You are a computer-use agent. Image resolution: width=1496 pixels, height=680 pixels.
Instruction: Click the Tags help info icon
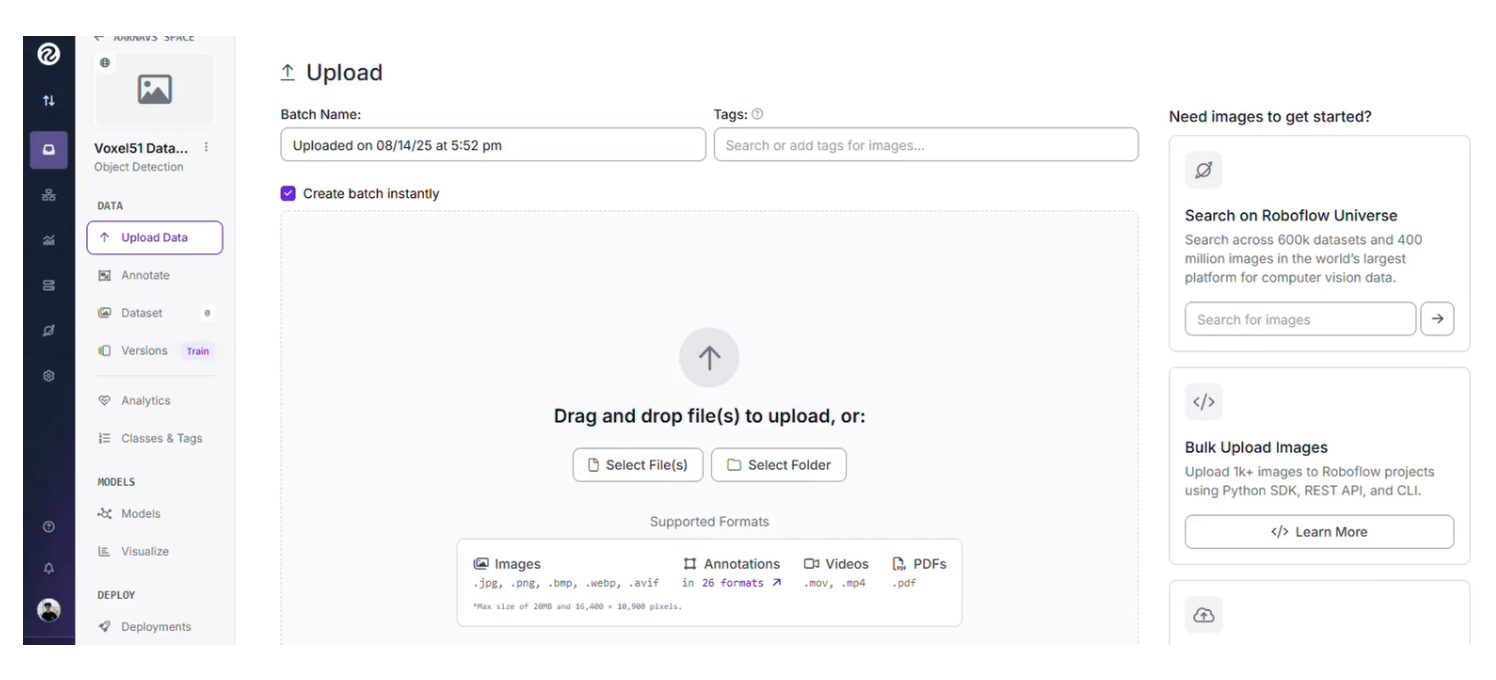[757, 115]
